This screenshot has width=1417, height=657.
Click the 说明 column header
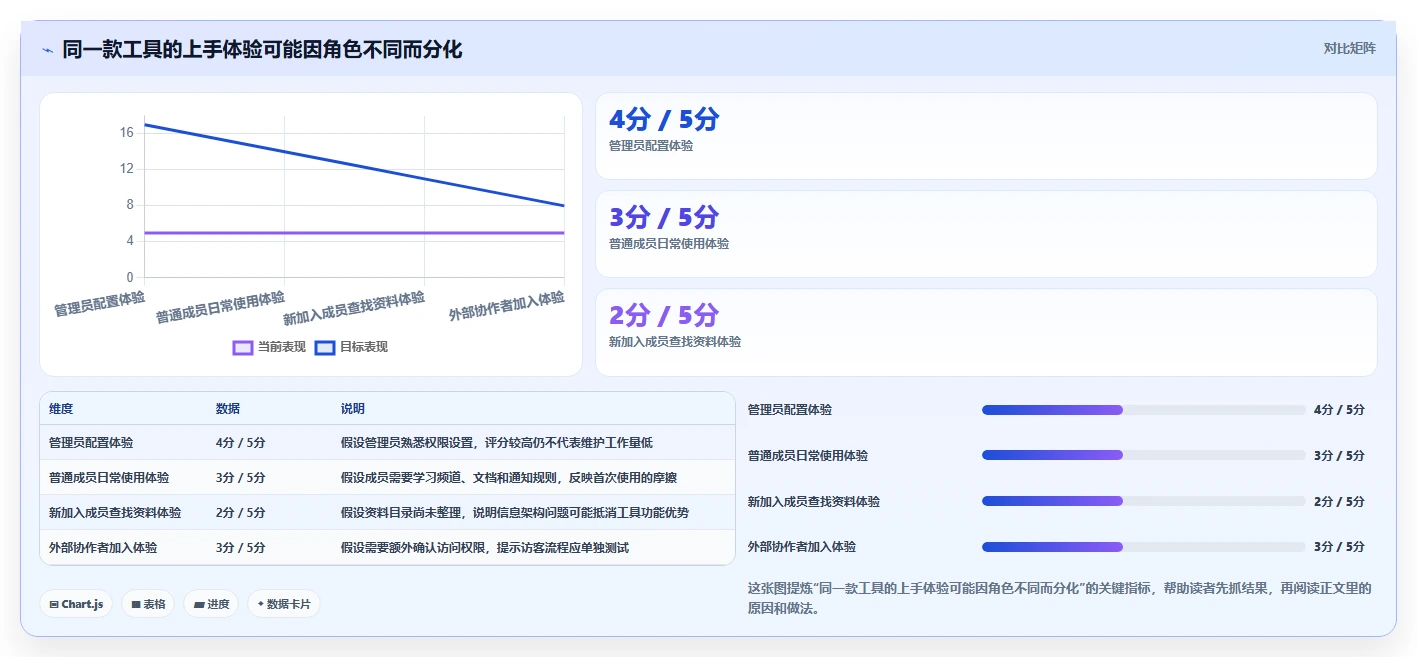353,409
